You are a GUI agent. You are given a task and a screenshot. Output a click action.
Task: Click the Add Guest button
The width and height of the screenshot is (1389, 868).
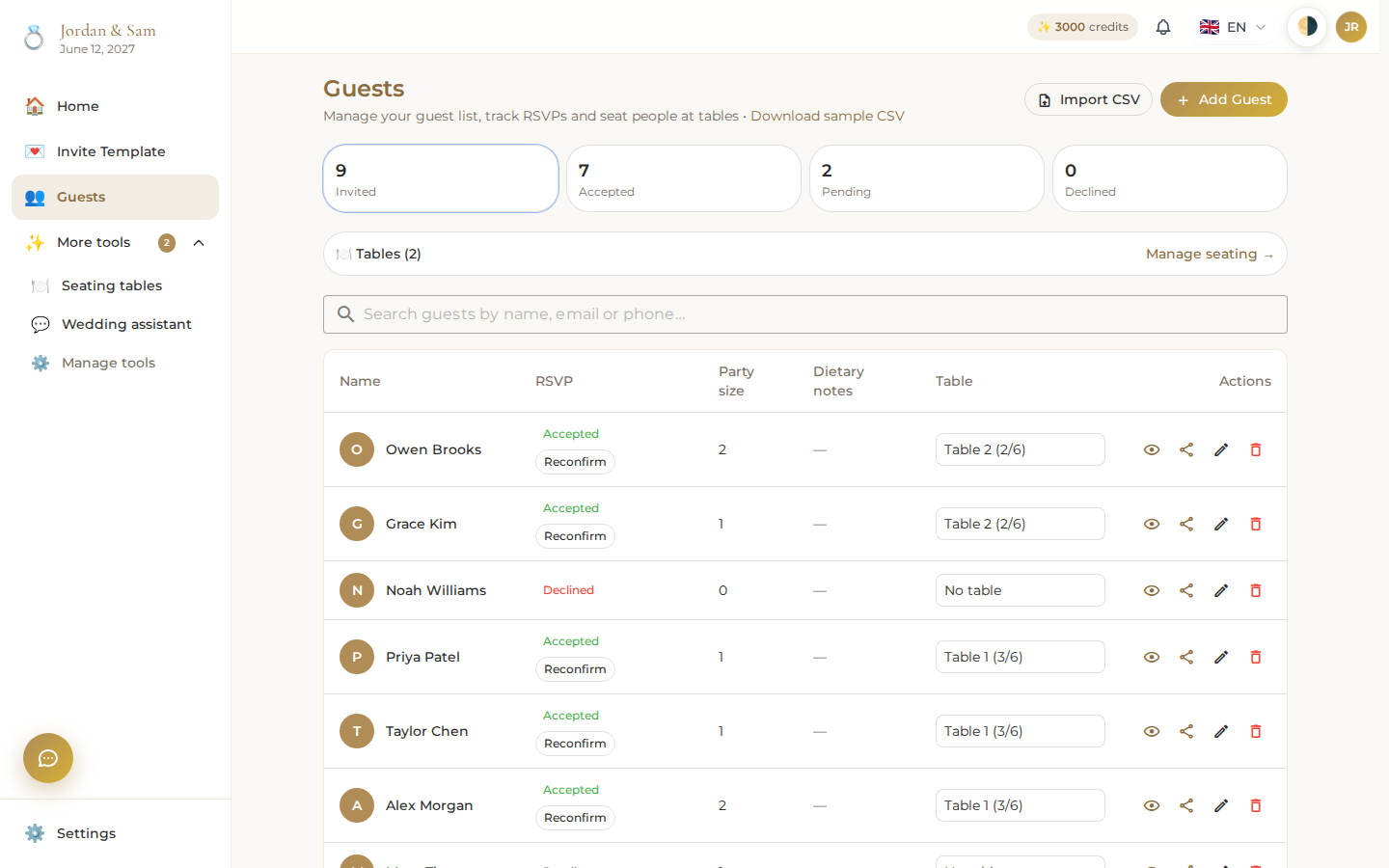click(1224, 99)
